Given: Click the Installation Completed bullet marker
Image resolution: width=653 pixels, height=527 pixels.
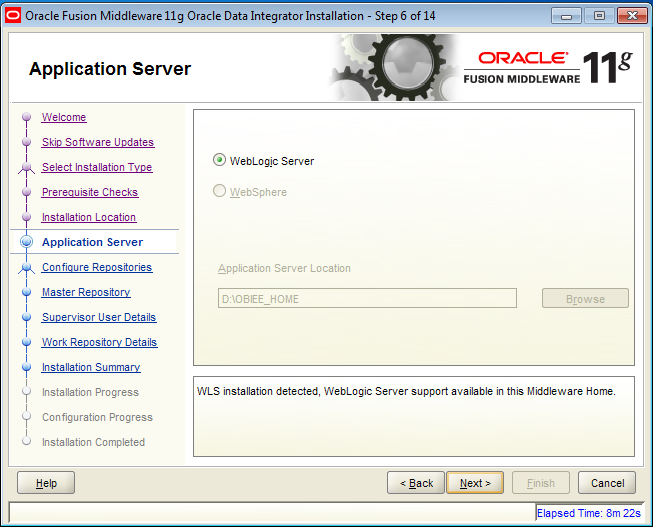Looking at the screenshot, I should point(26,441).
